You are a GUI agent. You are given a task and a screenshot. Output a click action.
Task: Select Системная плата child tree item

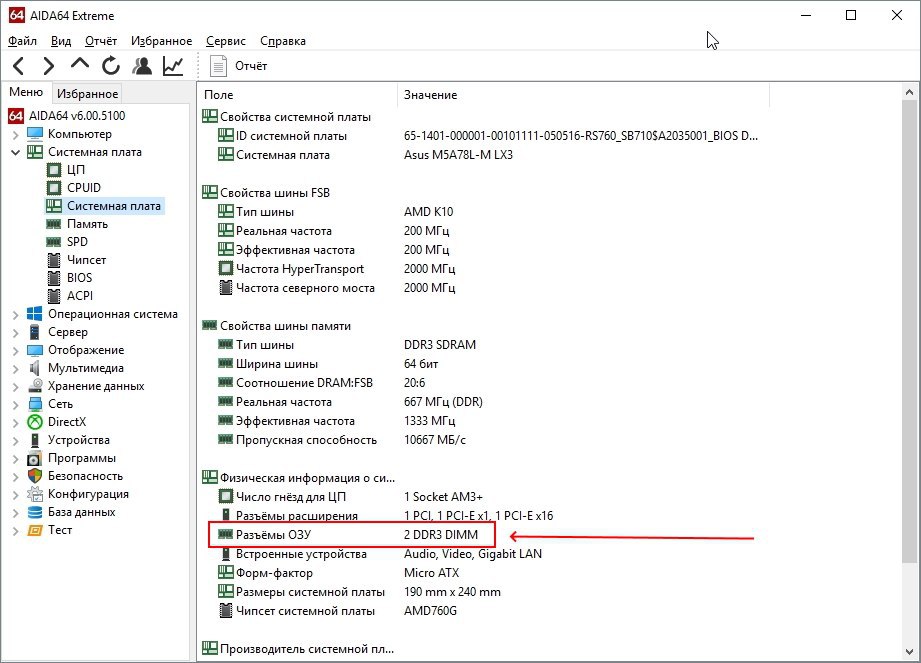(113, 206)
